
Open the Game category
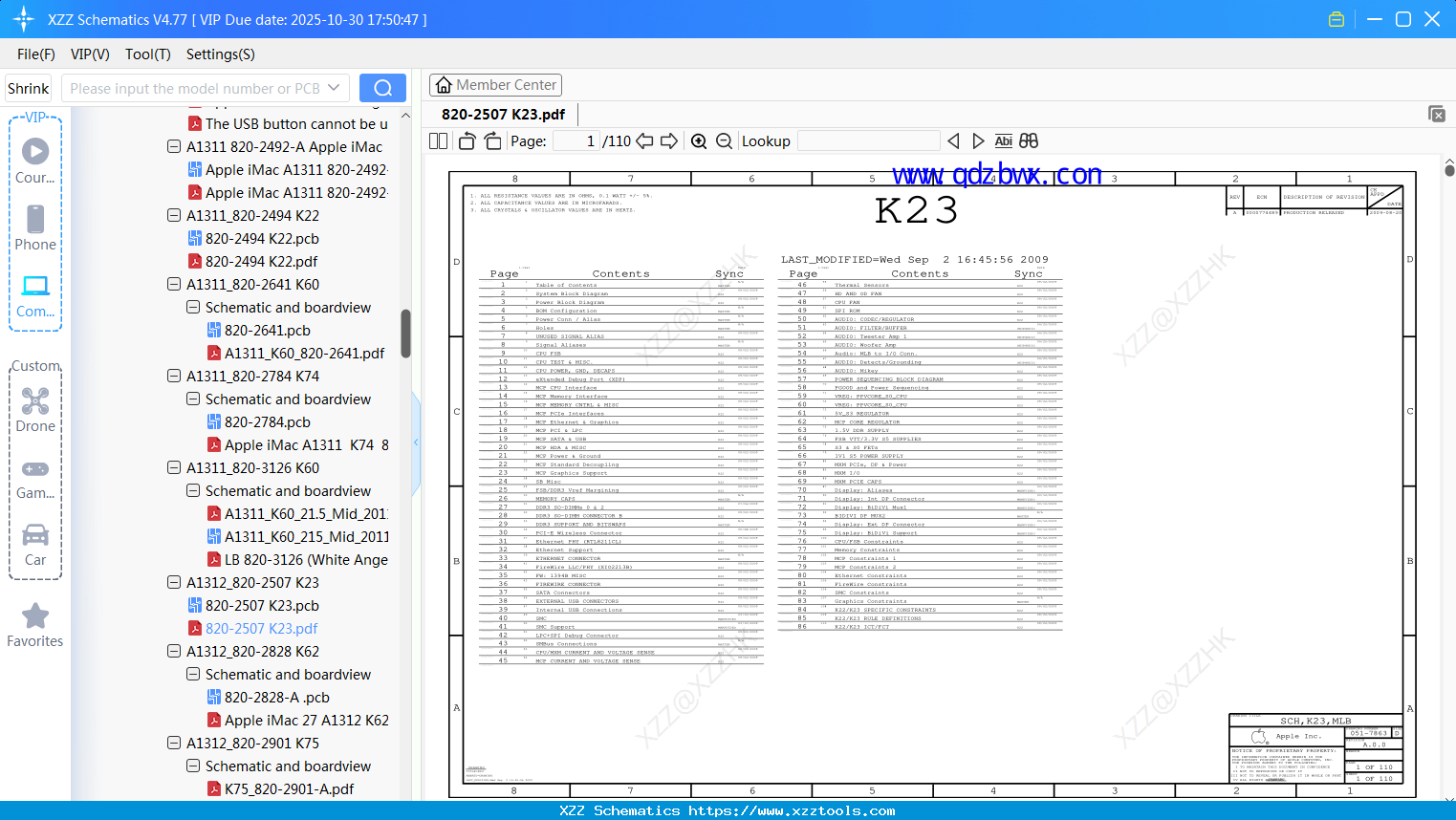tap(35, 479)
